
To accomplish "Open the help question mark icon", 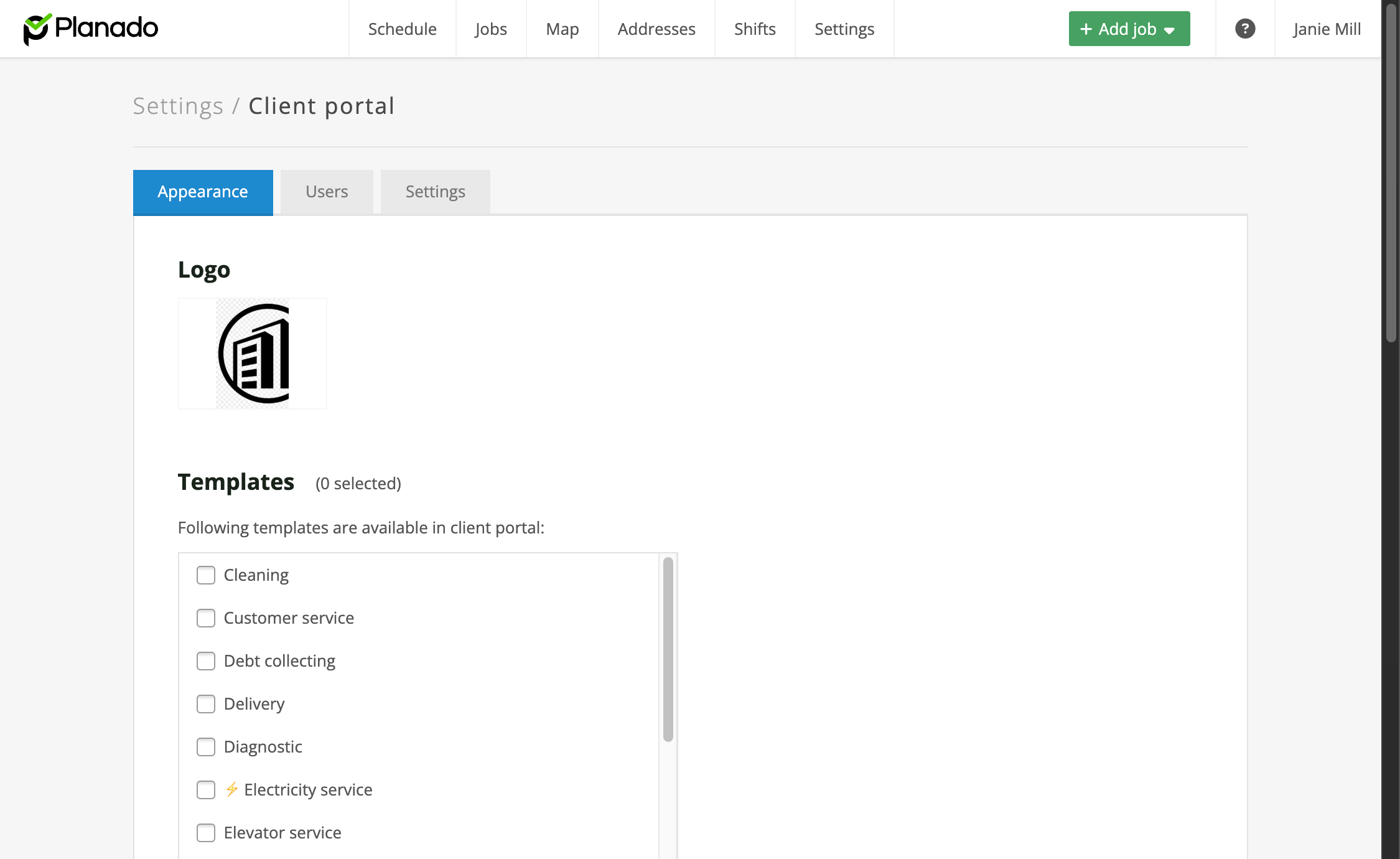I will point(1244,29).
